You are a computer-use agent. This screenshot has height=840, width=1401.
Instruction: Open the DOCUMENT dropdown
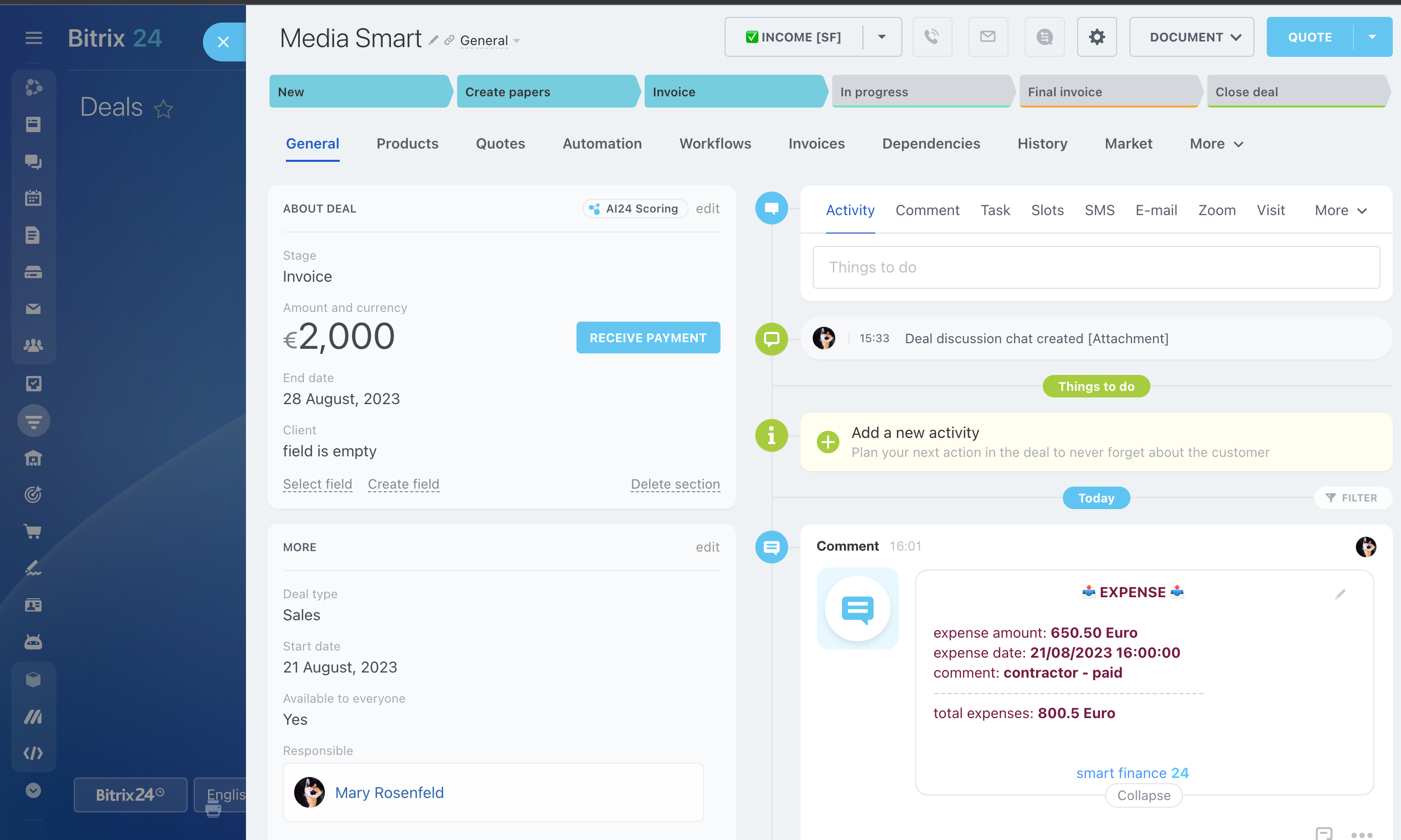tap(1191, 37)
